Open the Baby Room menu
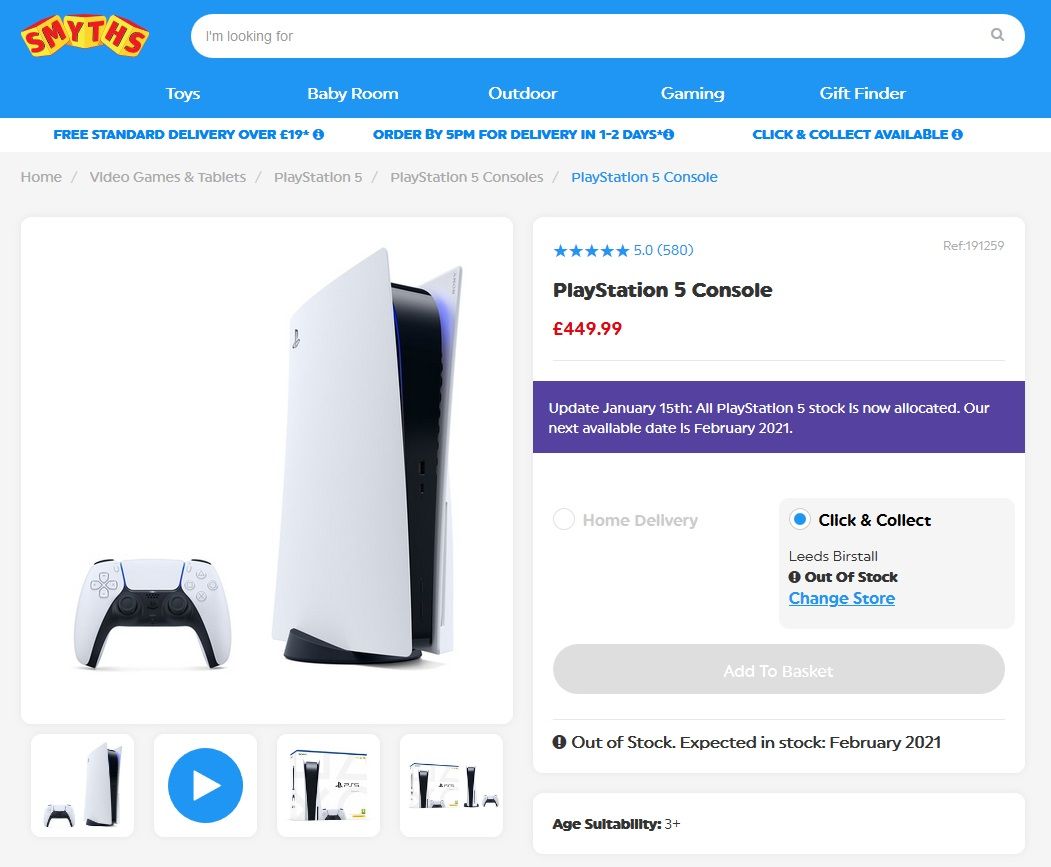1051x867 pixels. pos(353,93)
